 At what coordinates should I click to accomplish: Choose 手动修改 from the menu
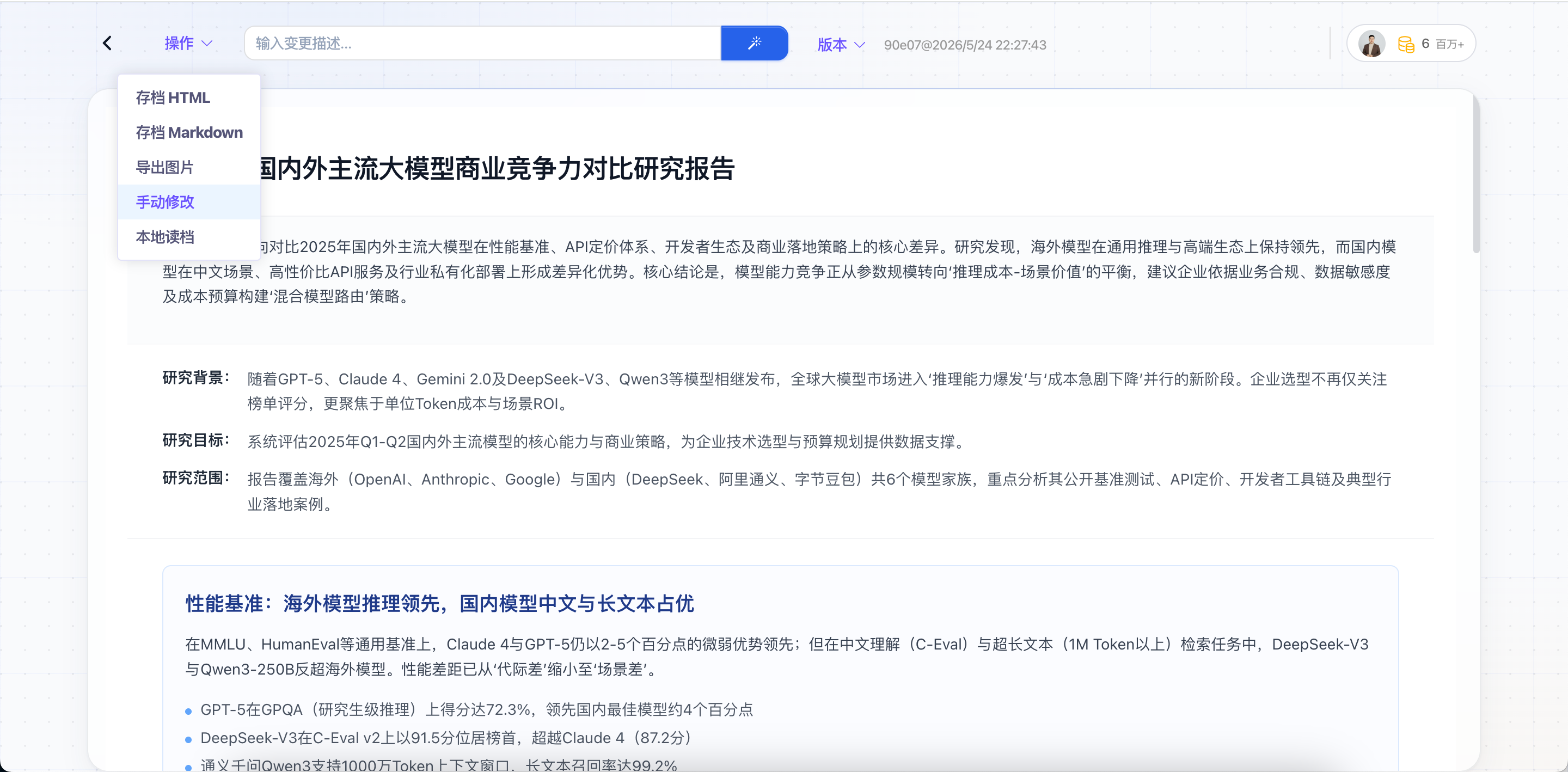tap(189, 201)
